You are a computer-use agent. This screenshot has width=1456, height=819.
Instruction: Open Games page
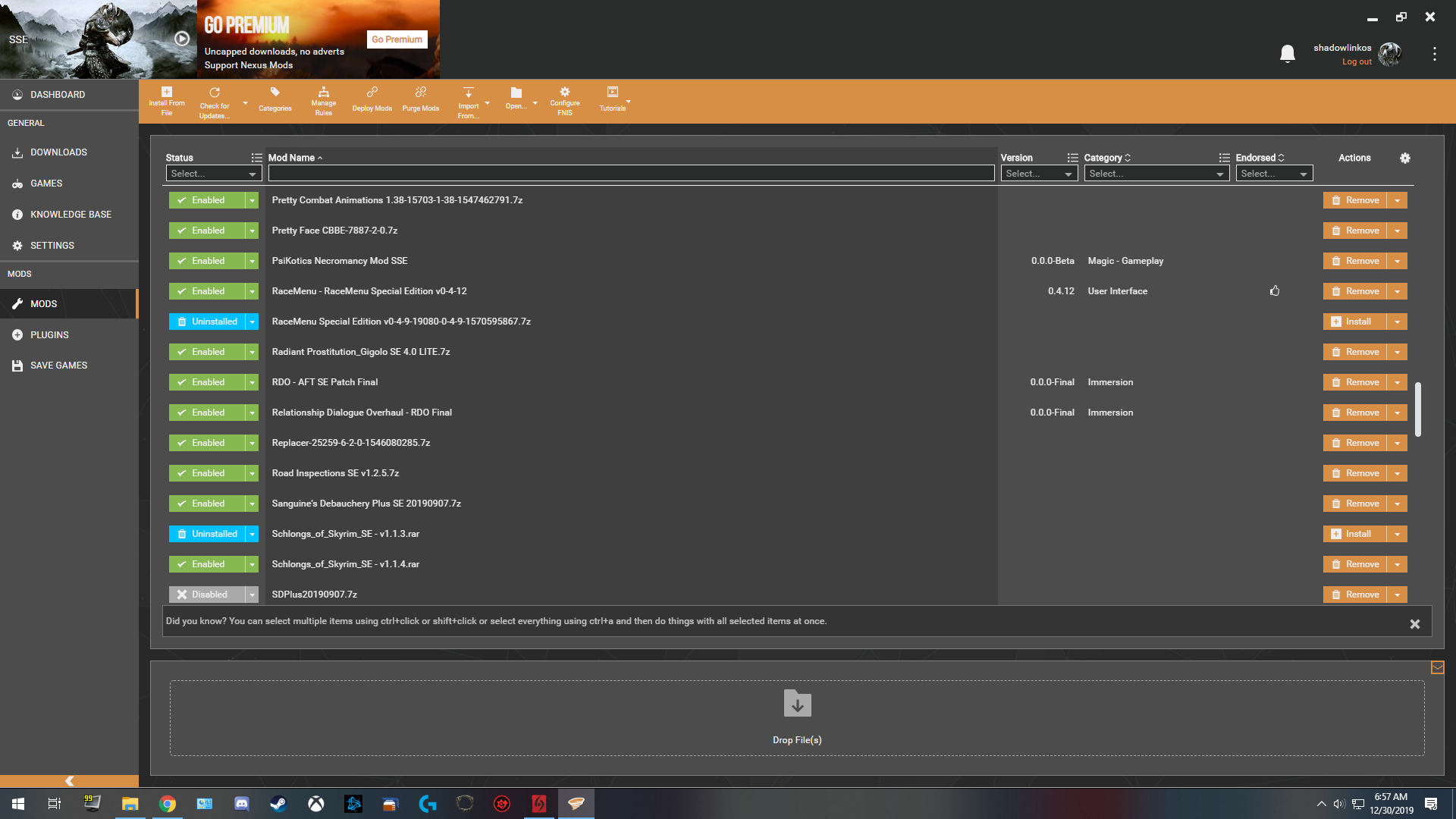click(69, 184)
